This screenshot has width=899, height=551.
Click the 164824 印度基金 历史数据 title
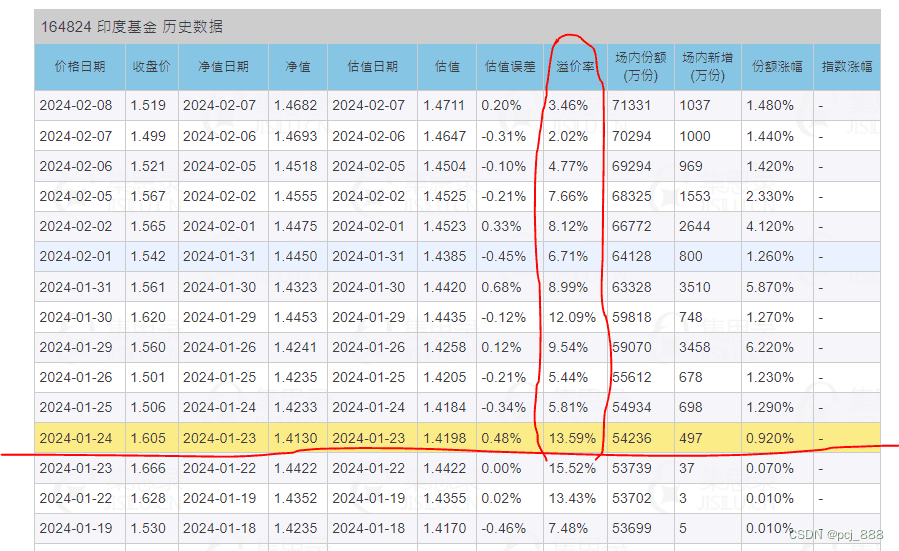click(132, 27)
